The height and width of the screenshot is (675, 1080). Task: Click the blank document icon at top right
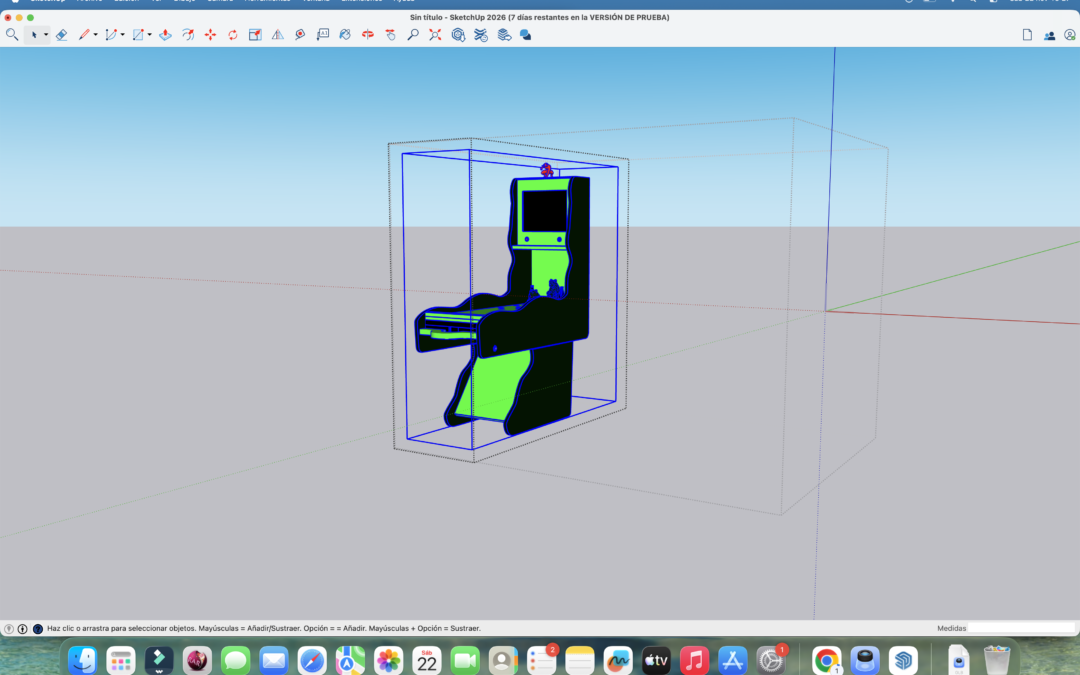pos(1027,35)
